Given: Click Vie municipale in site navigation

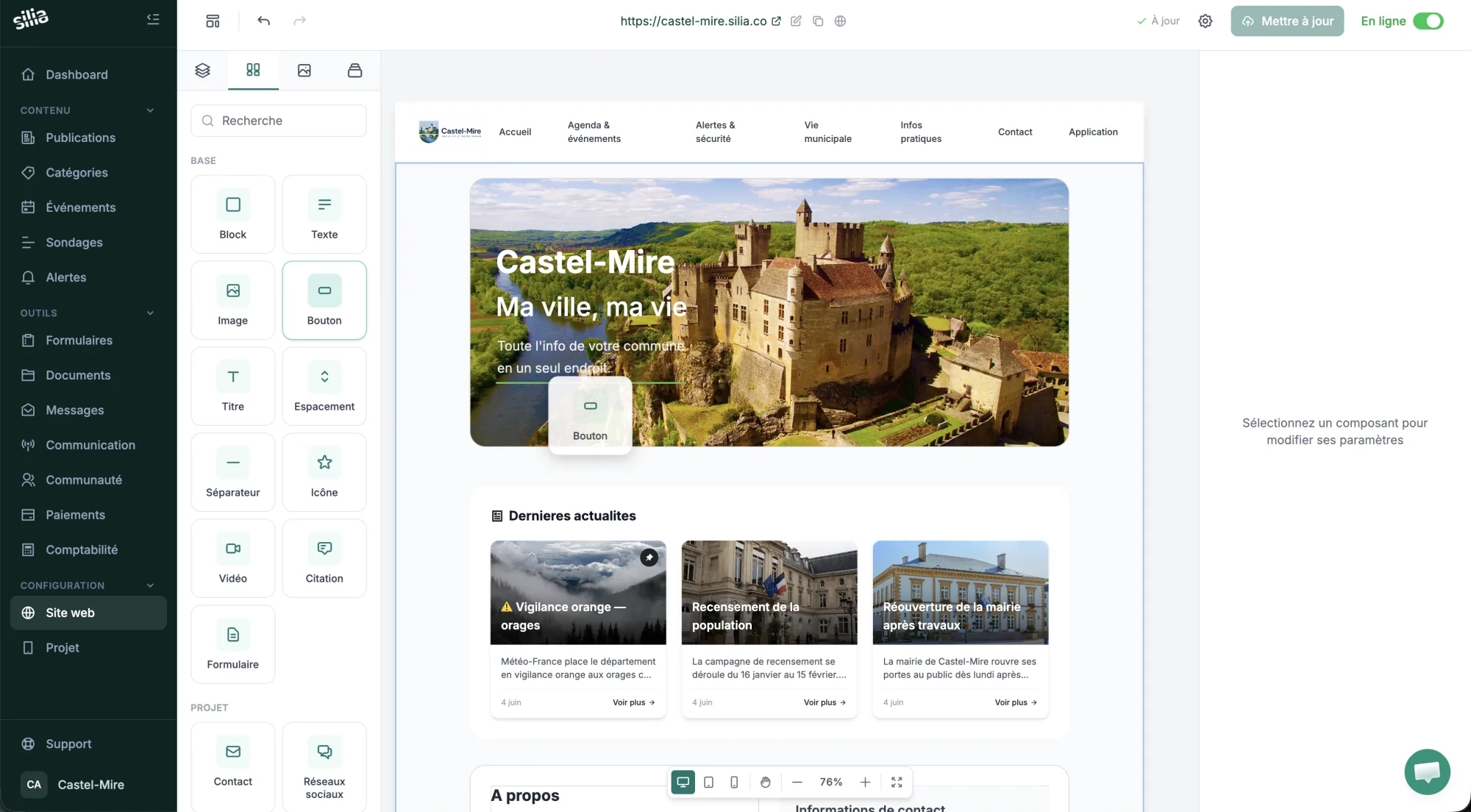Looking at the screenshot, I should click(827, 132).
